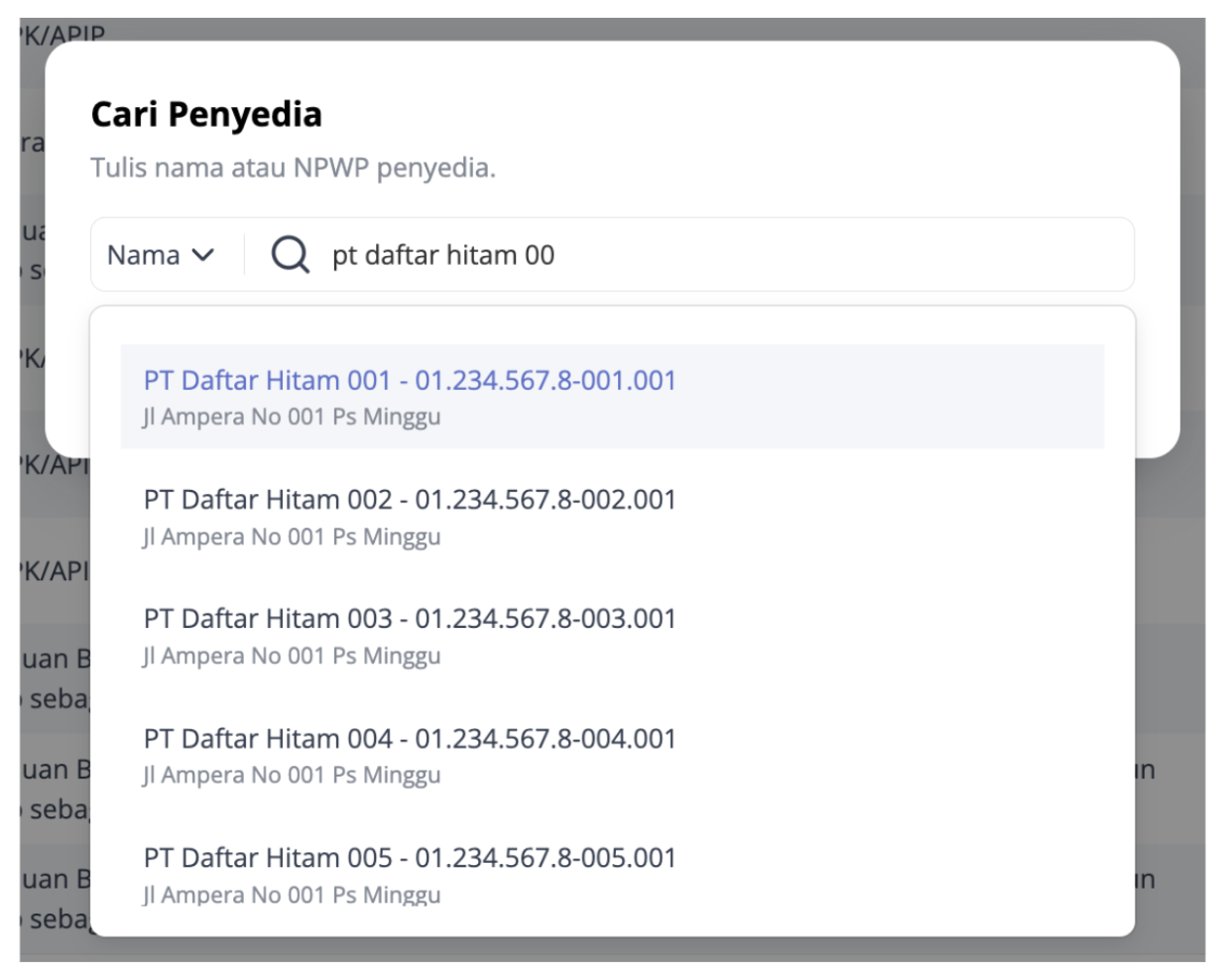Select PT Daftar Hitam 002 from results

[612, 516]
